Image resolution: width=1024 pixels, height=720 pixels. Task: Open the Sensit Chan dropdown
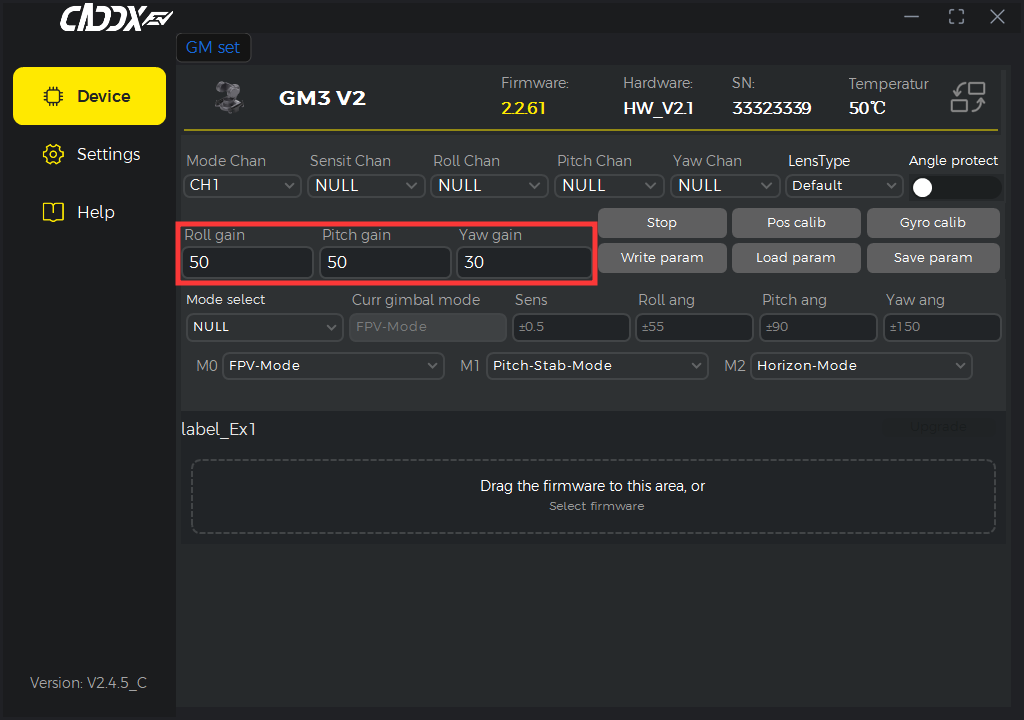[x=366, y=186]
